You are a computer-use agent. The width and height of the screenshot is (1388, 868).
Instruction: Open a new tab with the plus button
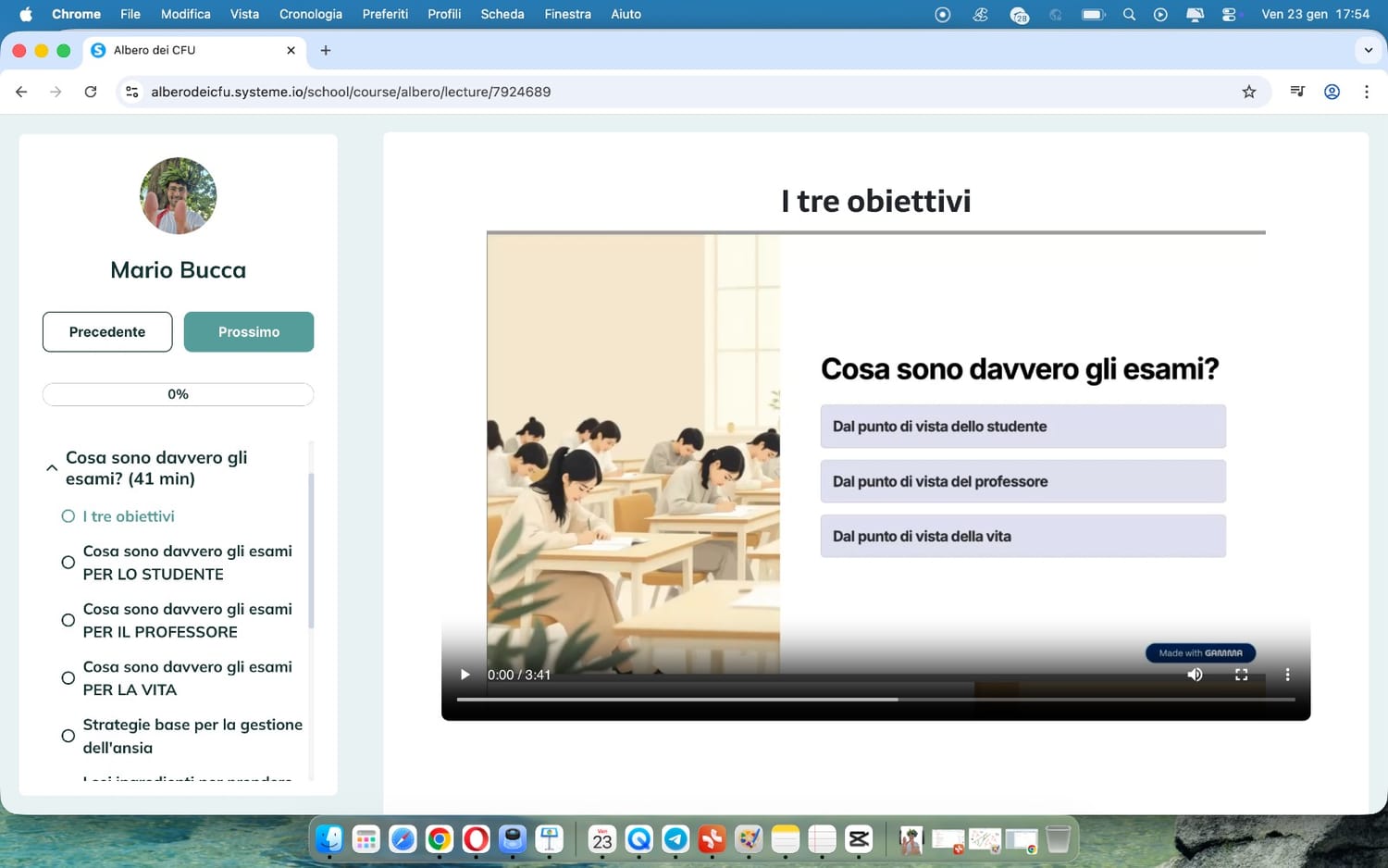point(326,50)
